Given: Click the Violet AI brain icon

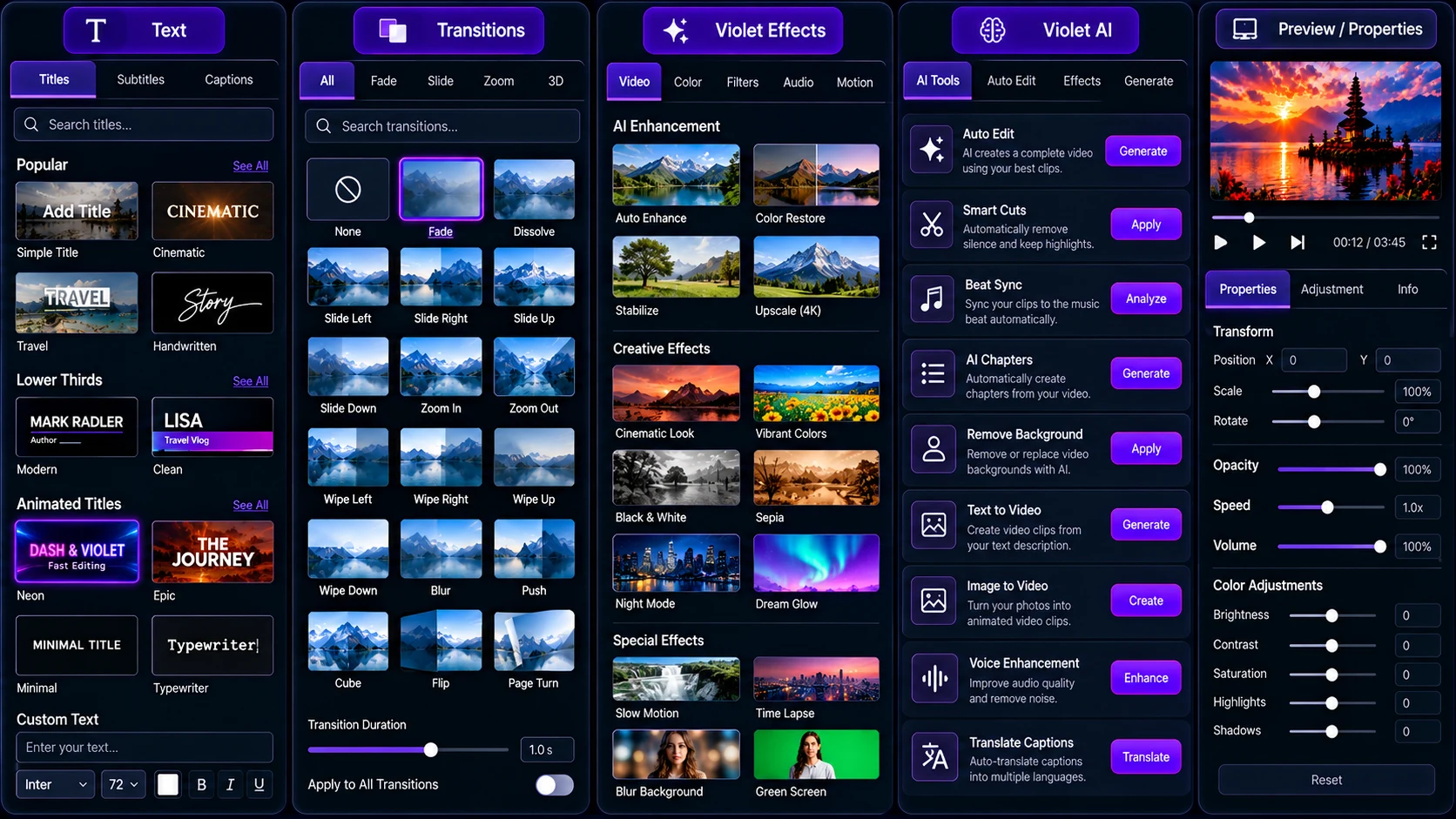Looking at the screenshot, I should tap(993, 30).
